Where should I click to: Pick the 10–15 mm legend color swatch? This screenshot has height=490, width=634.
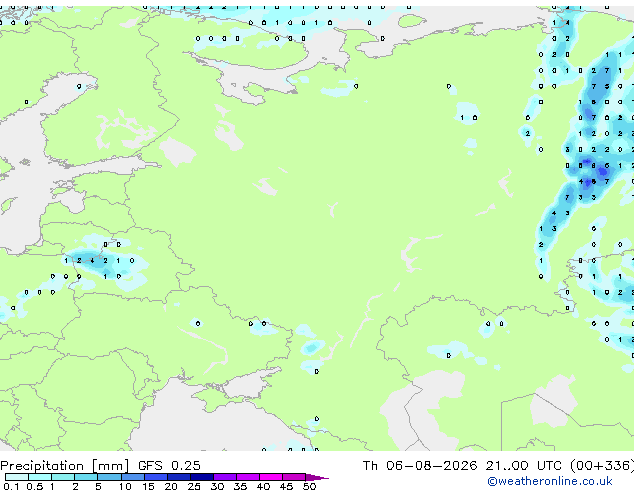(x=133, y=477)
